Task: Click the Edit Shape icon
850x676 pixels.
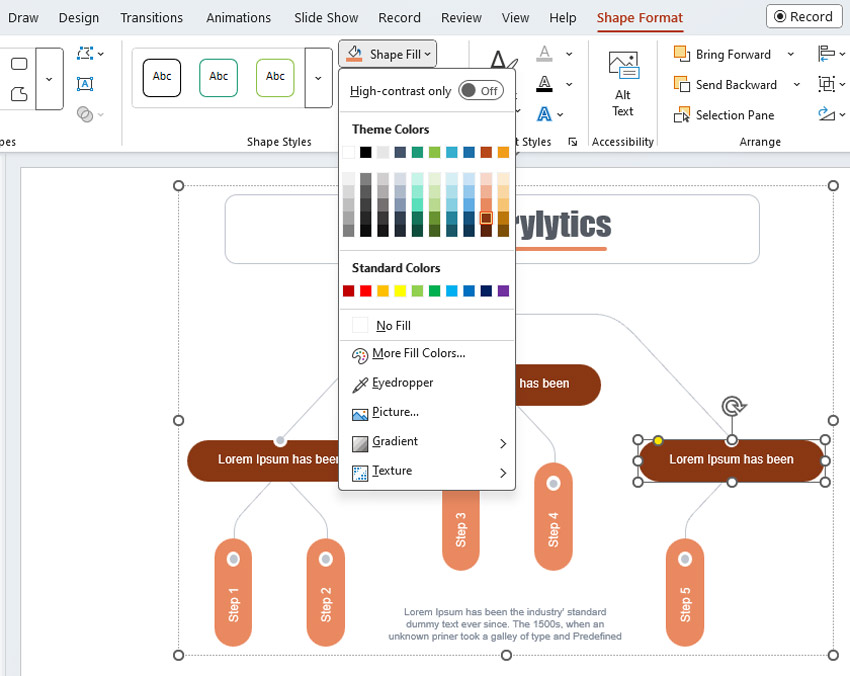Action: click(x=85, y=53)
